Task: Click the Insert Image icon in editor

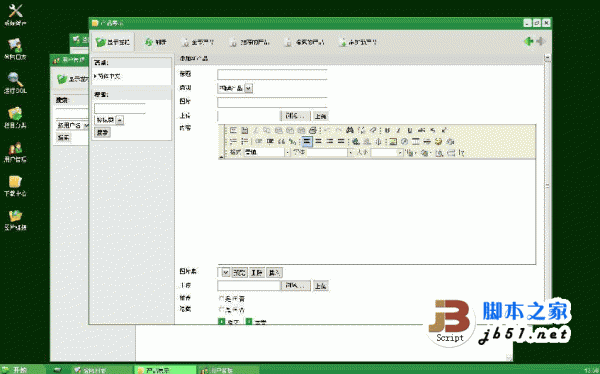Action: (393, 142)
